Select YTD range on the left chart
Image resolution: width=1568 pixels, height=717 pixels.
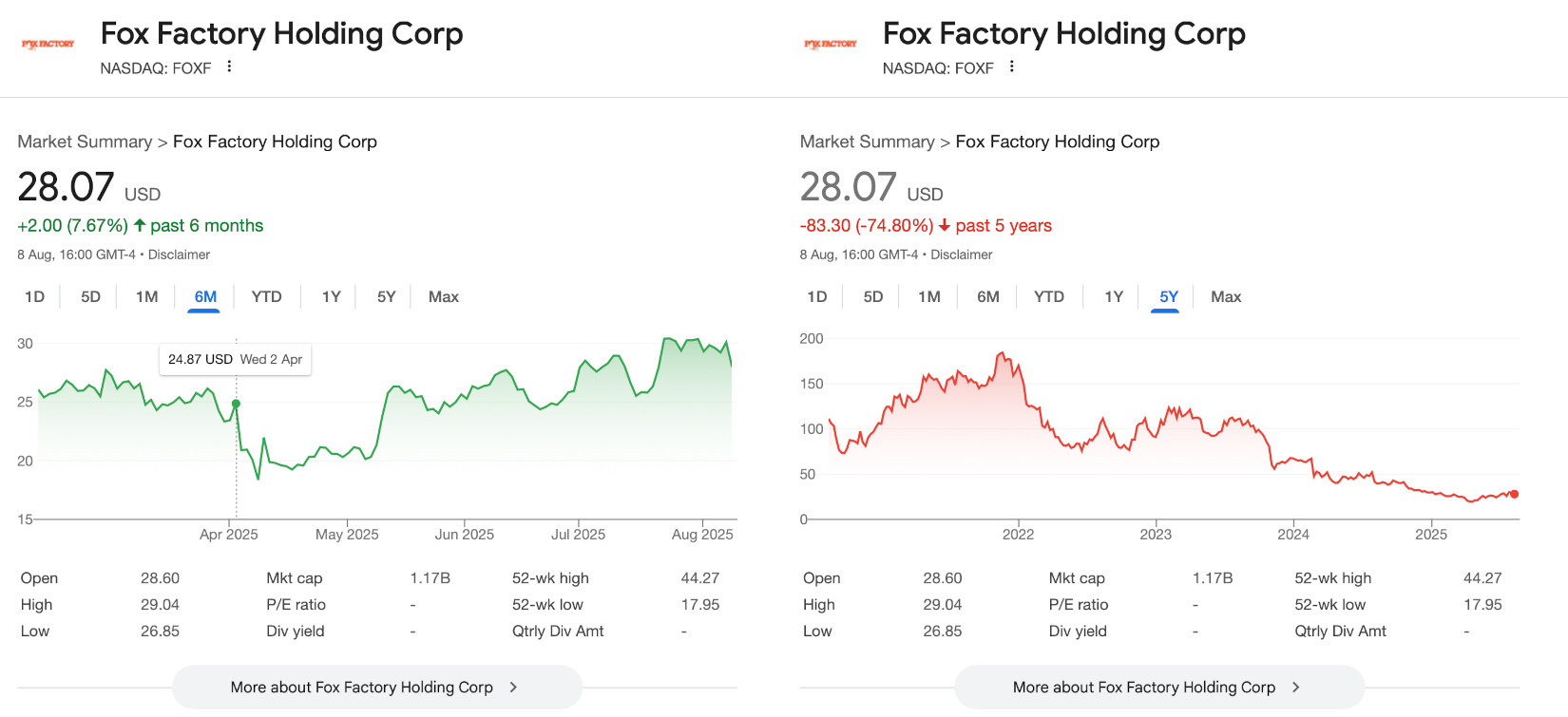[266, 297]
